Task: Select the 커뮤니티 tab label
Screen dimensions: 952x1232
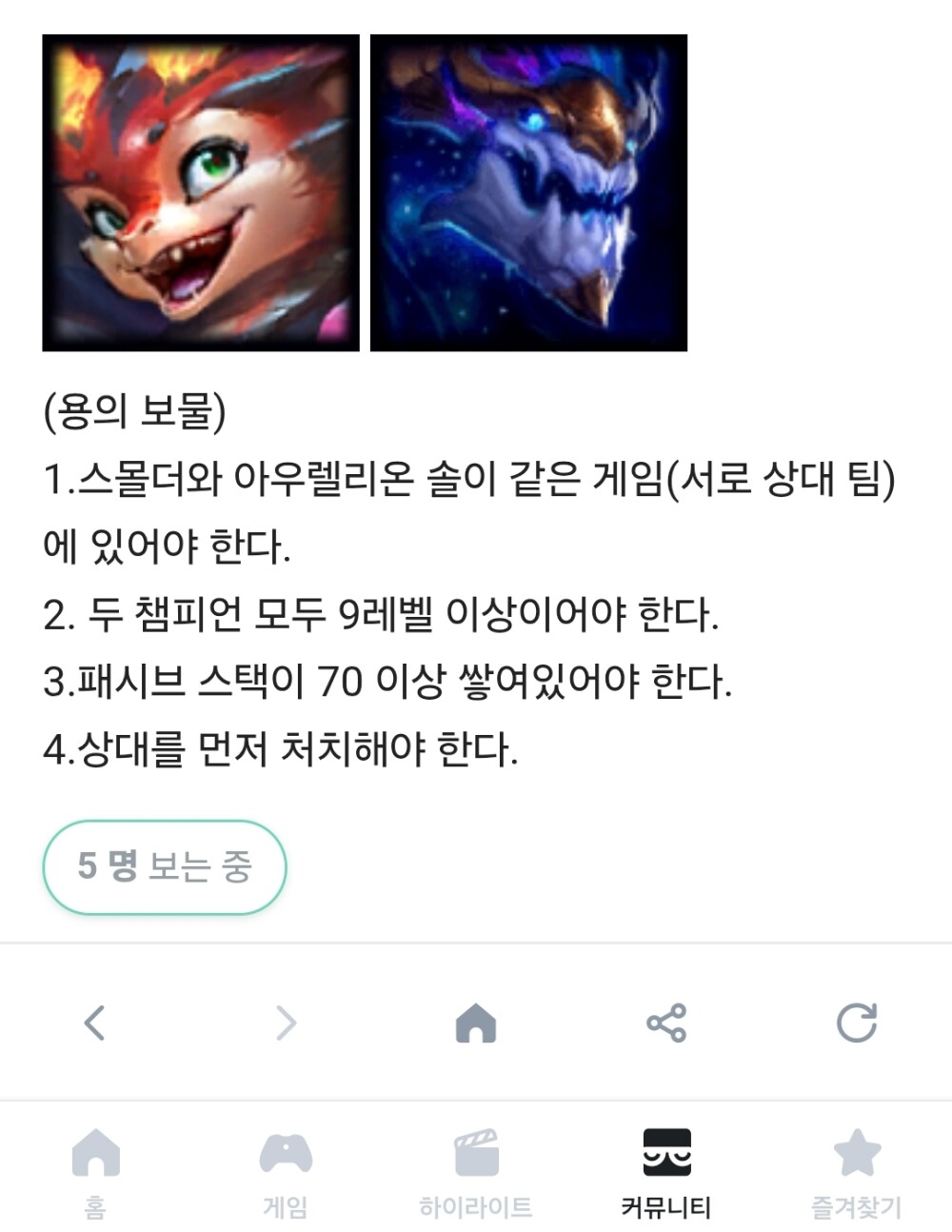Action: [x=666, y=1208]
